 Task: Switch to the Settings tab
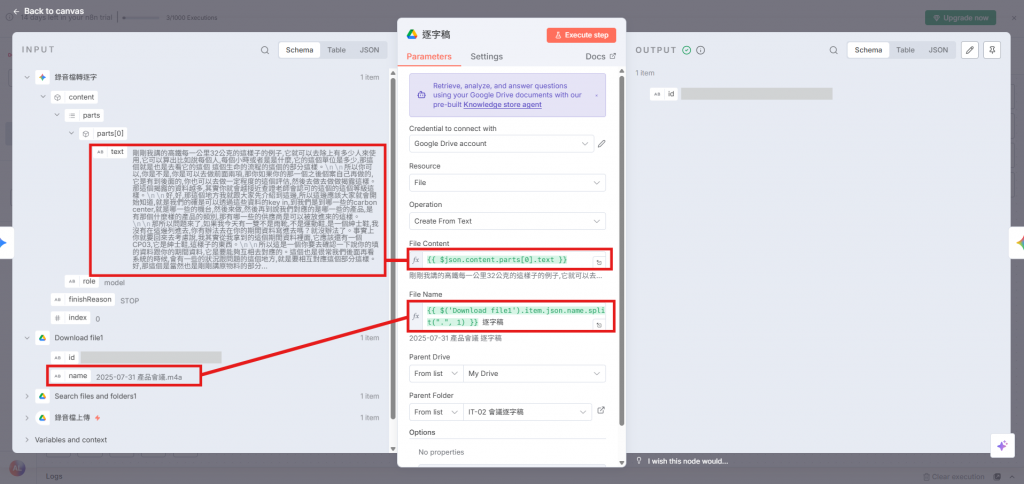[x=487, y=56]
